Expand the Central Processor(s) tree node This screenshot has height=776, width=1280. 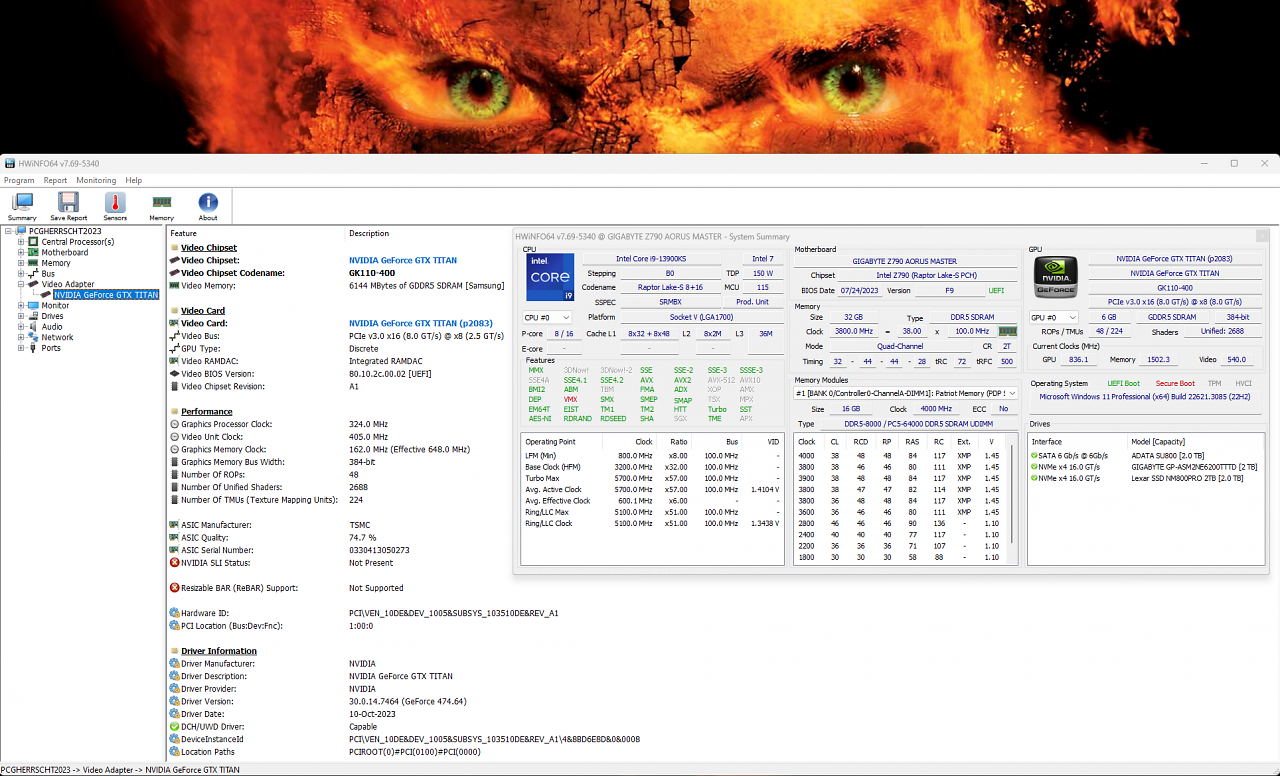click(x=20, y=242)
